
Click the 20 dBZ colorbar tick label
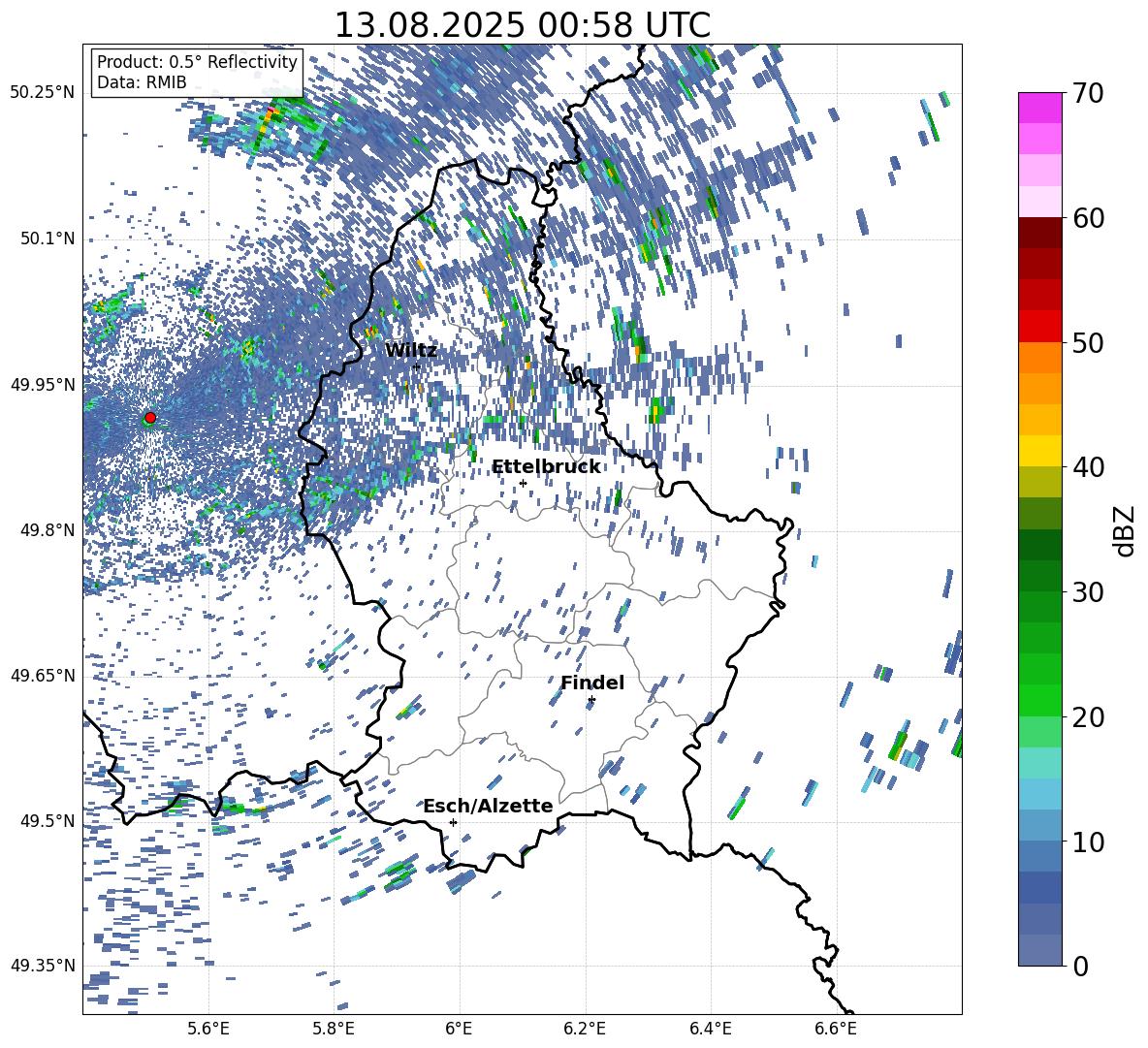tap(1088, 716)
